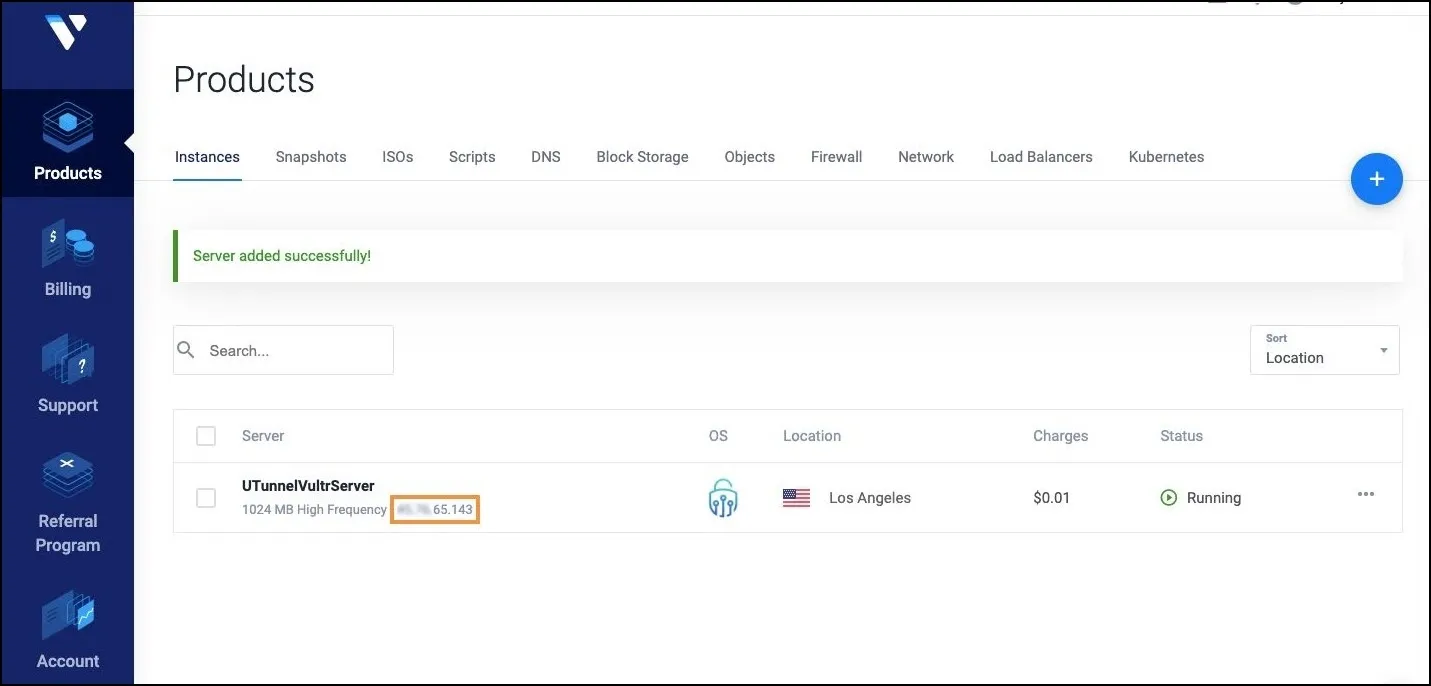Screen dimensions: 1431x686
Task: Click the United States flag icon
Action: 796,498
